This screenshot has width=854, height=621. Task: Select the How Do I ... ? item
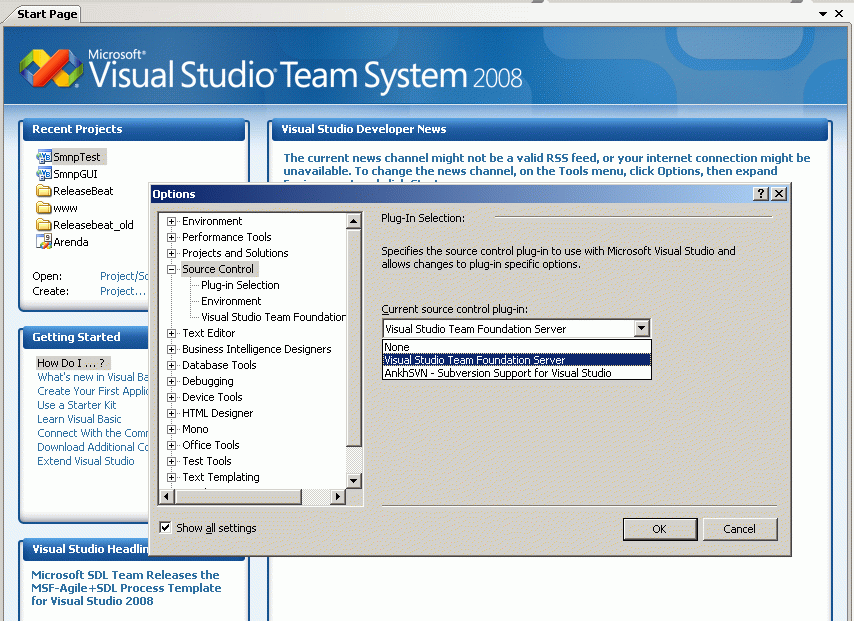pyautogui.click(x=71, y=363)
